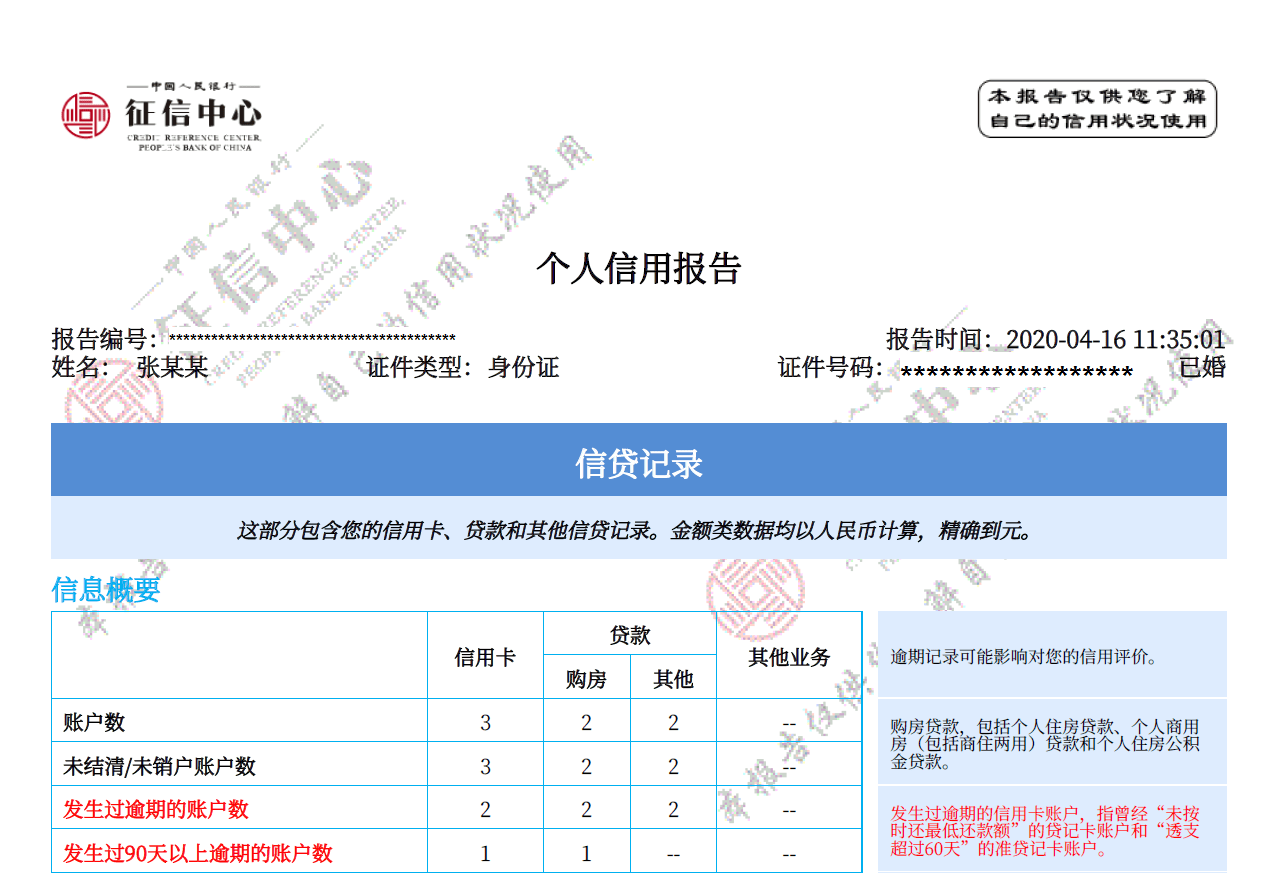1282x886 pixels.
Task: Click the 账户数 row label
Action: coord(94,722)
